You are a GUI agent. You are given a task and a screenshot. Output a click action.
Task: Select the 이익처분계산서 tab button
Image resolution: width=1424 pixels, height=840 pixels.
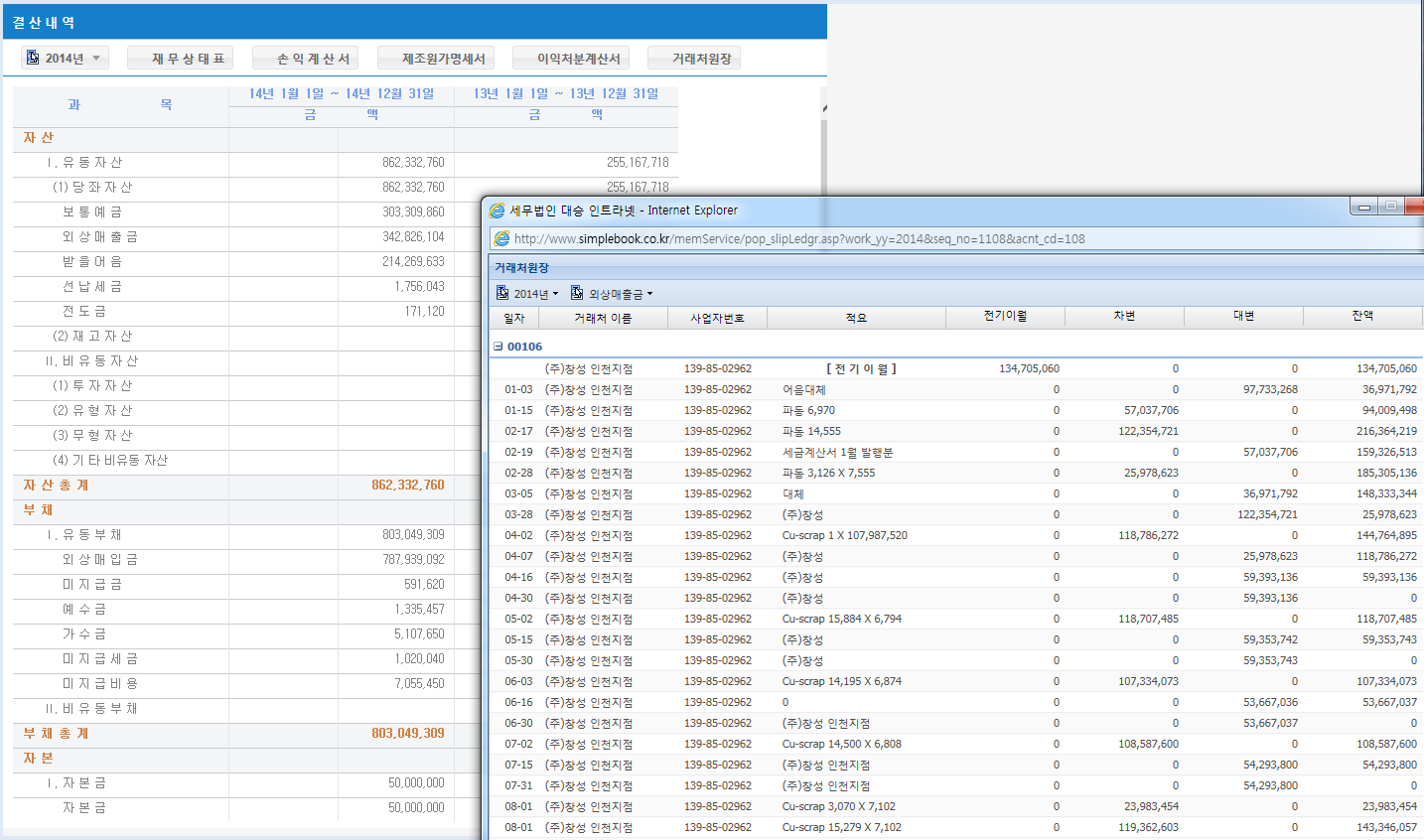[x=578, y=59]
